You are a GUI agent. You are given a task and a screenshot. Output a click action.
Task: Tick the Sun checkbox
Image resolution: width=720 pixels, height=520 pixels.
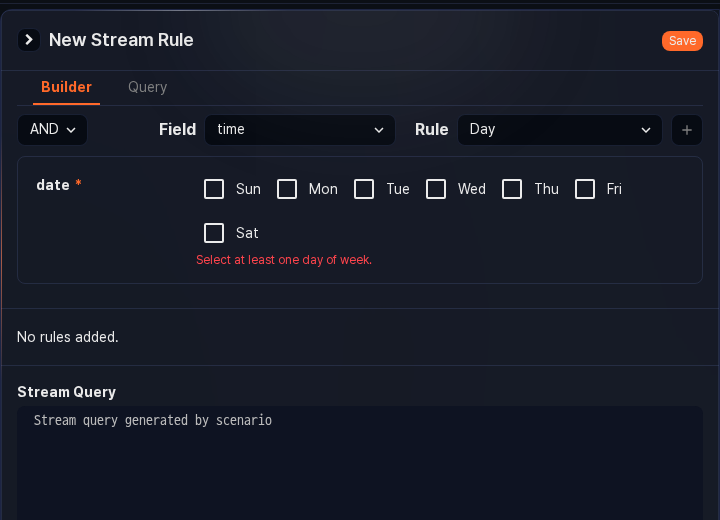[214, 189]
